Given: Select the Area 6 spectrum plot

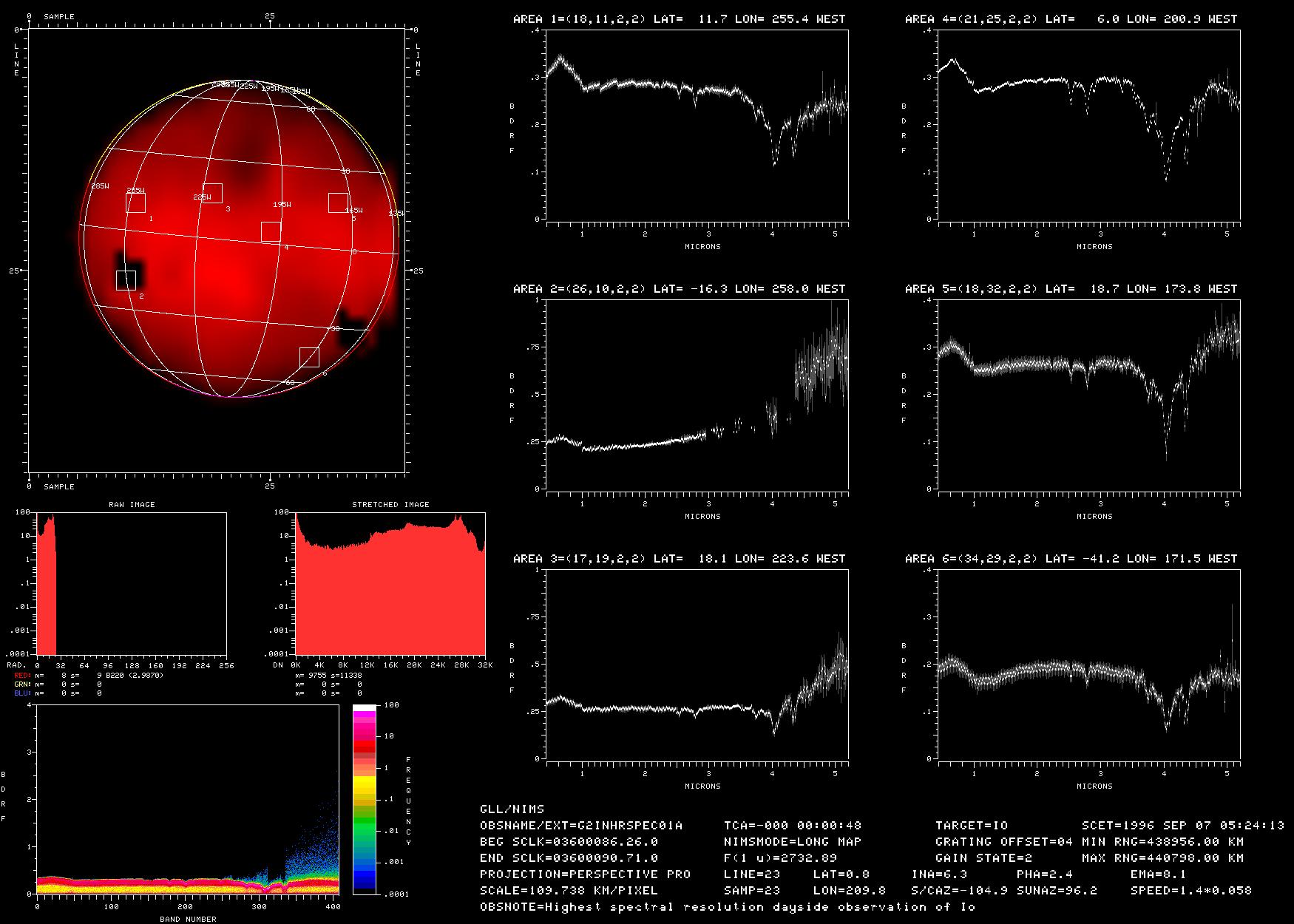Looking at the screenshot, I should coord(1089,665).
